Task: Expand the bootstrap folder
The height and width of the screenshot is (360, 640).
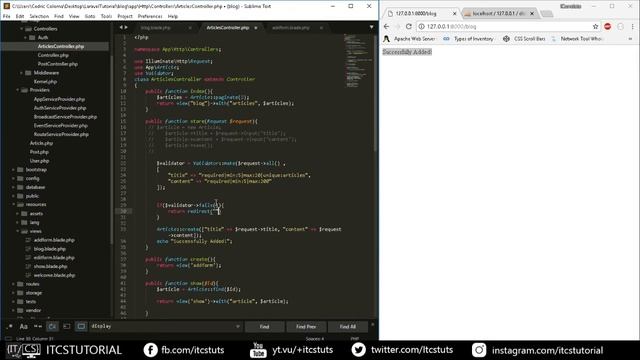Action: coord(13,169)
